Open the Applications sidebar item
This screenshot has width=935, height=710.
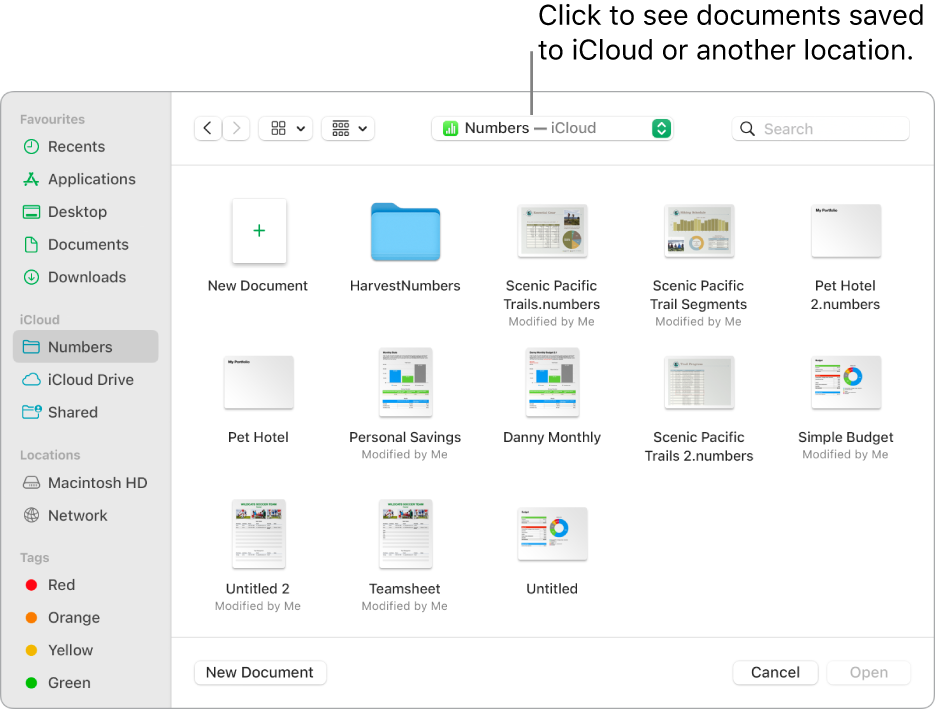coord(92,179)
